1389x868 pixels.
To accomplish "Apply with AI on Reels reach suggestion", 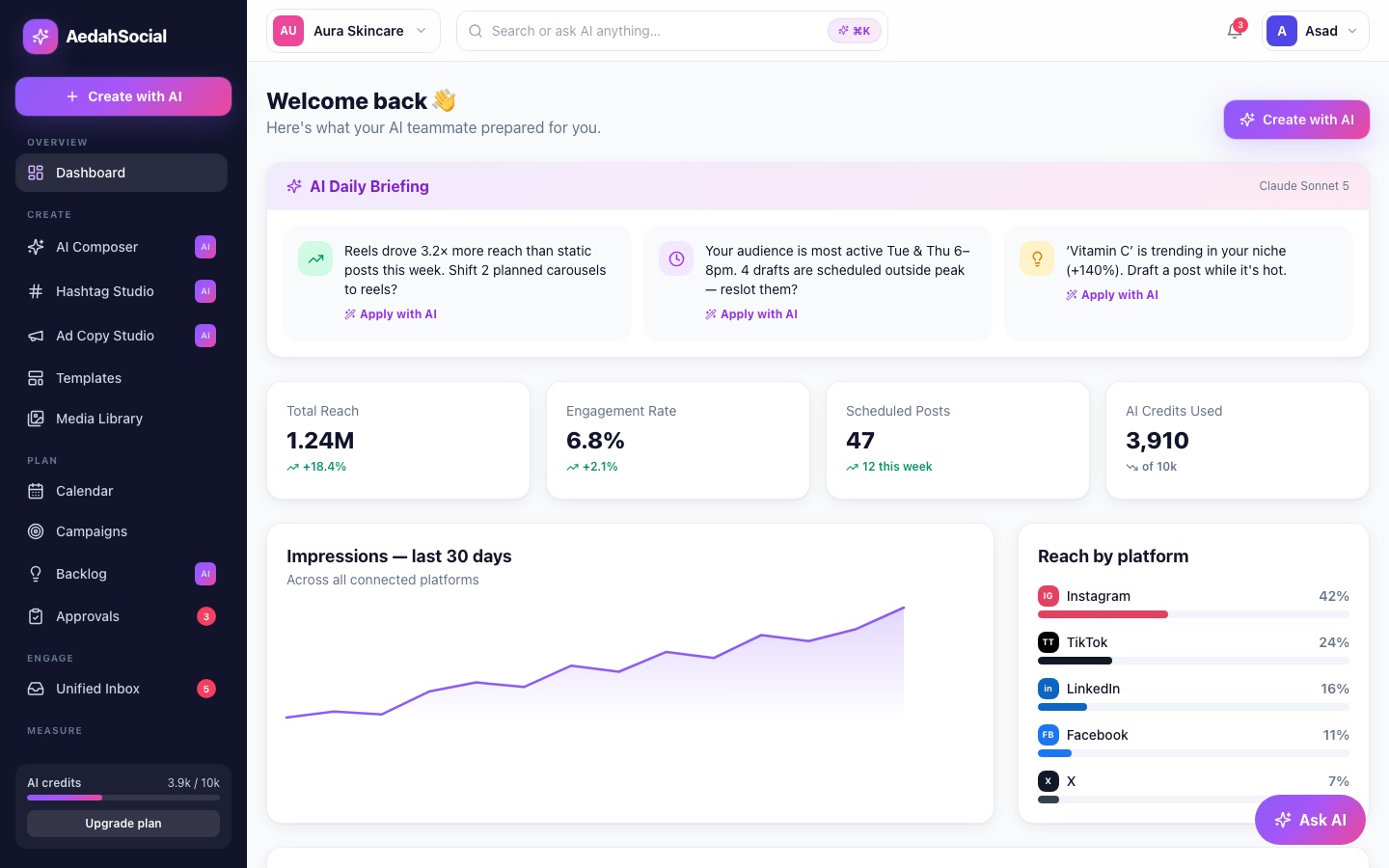I will click(391, 314).
